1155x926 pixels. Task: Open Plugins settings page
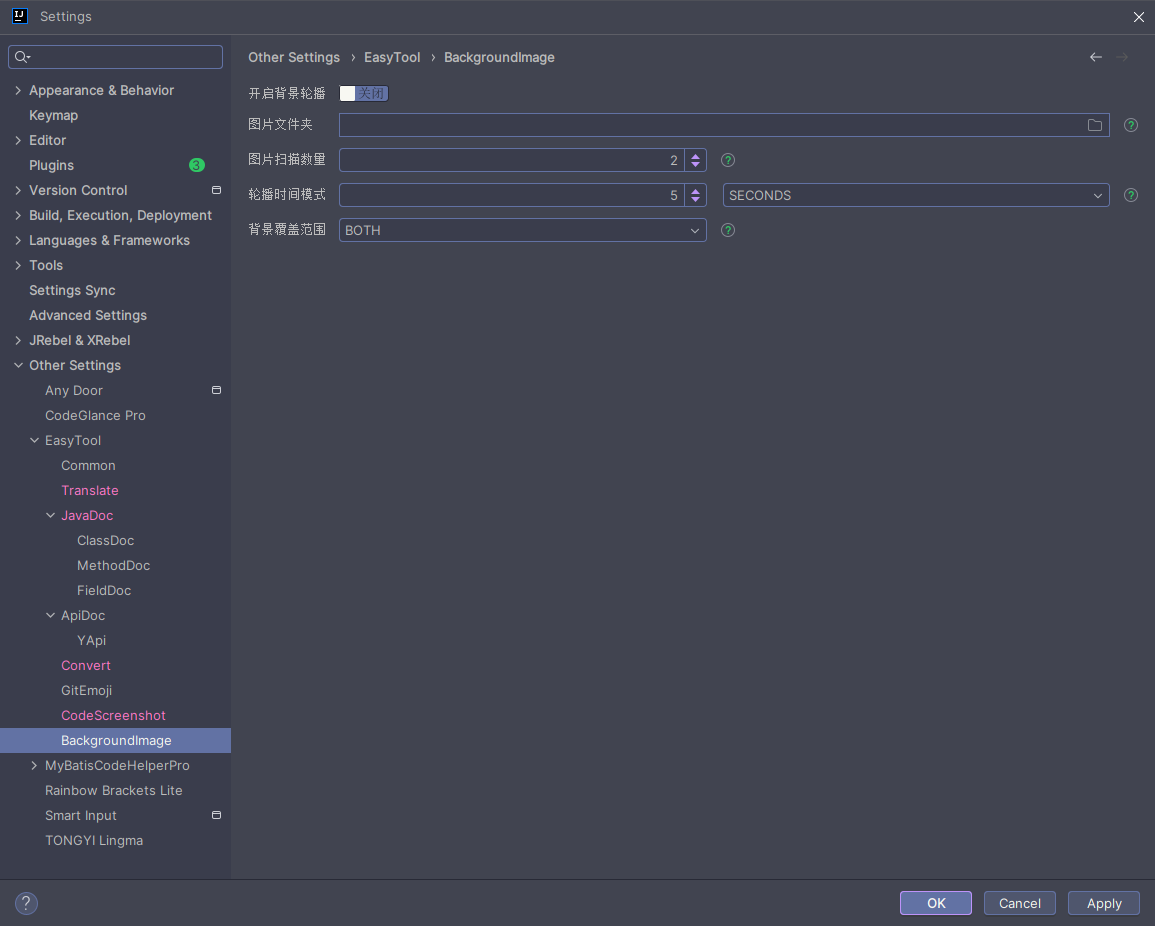pos(52,165)
